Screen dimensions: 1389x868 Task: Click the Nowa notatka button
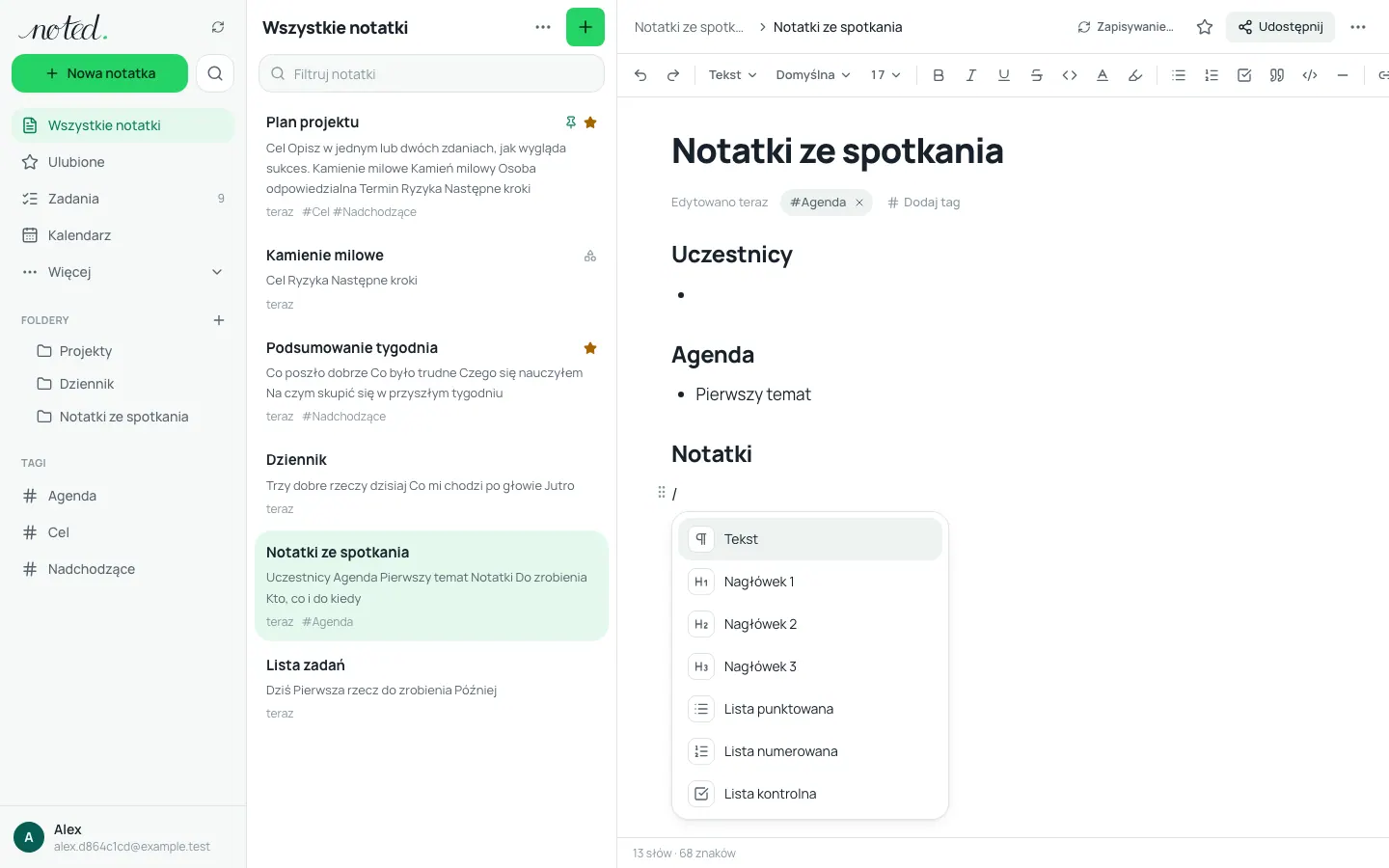point(99,73)
